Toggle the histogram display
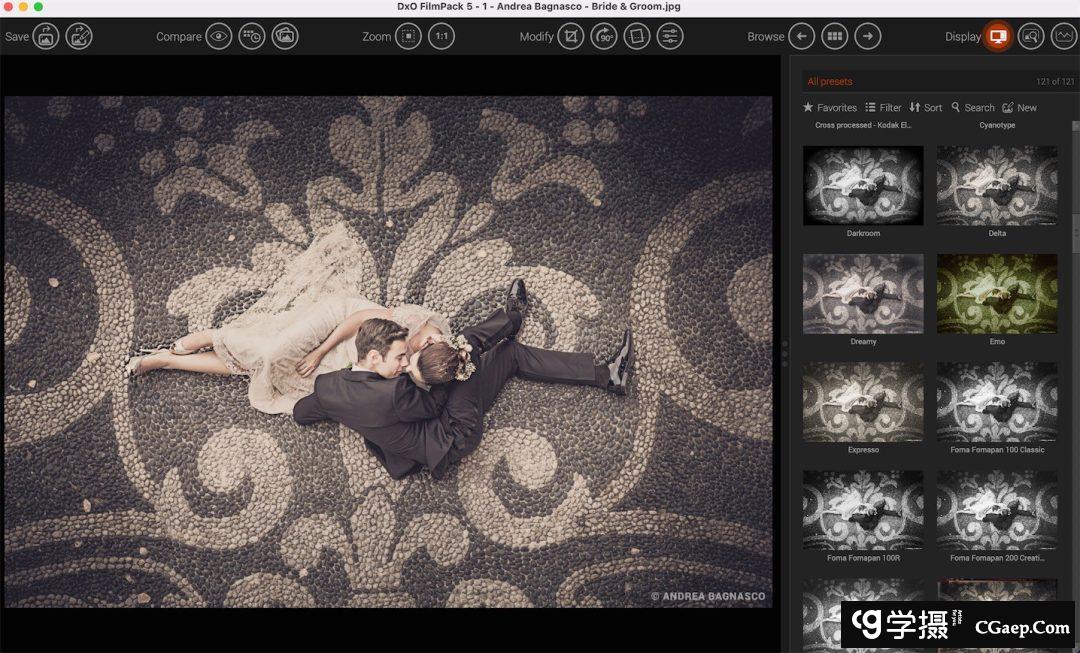Viewport: 1080px width, 653px height. tap(1063, 37)
